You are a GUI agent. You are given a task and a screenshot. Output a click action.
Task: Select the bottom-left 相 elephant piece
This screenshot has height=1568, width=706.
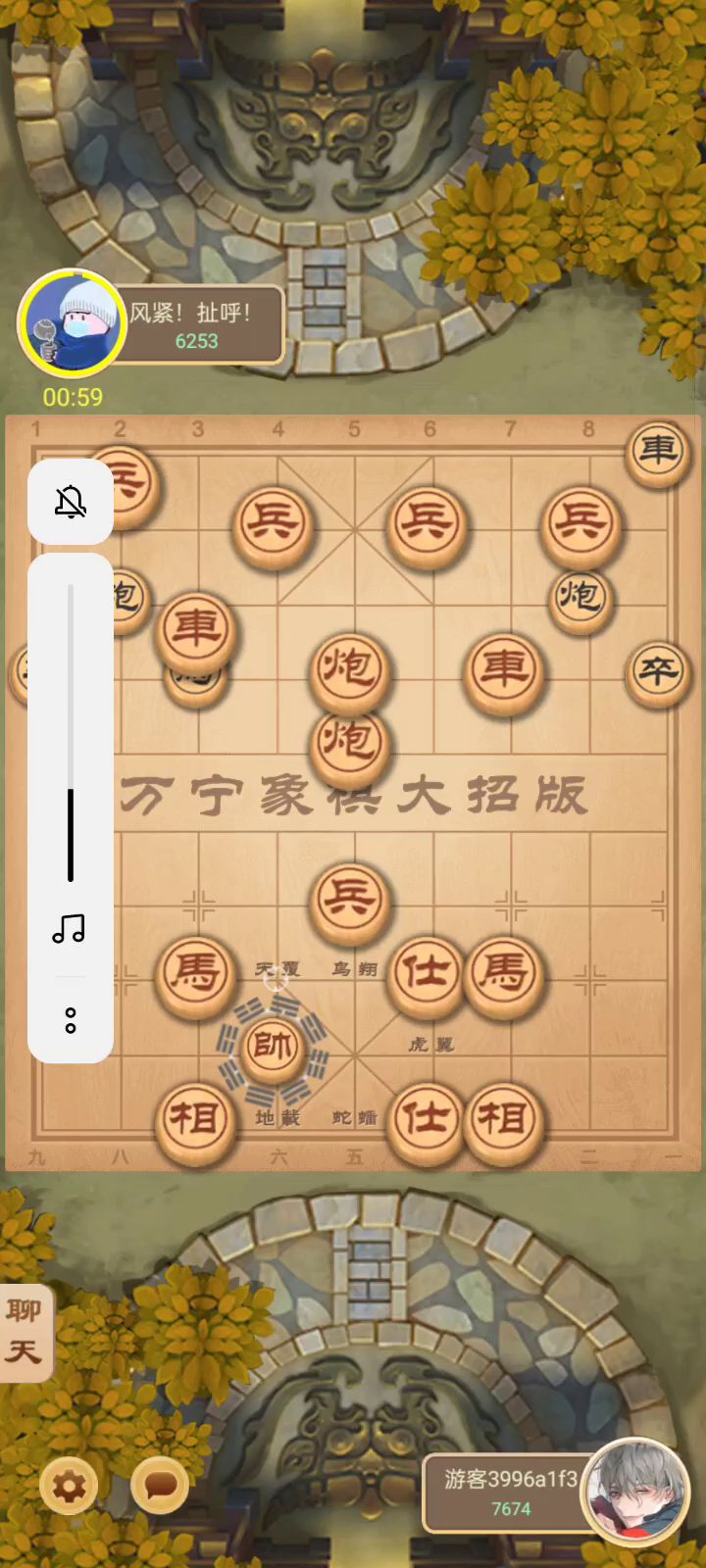pyautogui.click(x=195, y=1121)
